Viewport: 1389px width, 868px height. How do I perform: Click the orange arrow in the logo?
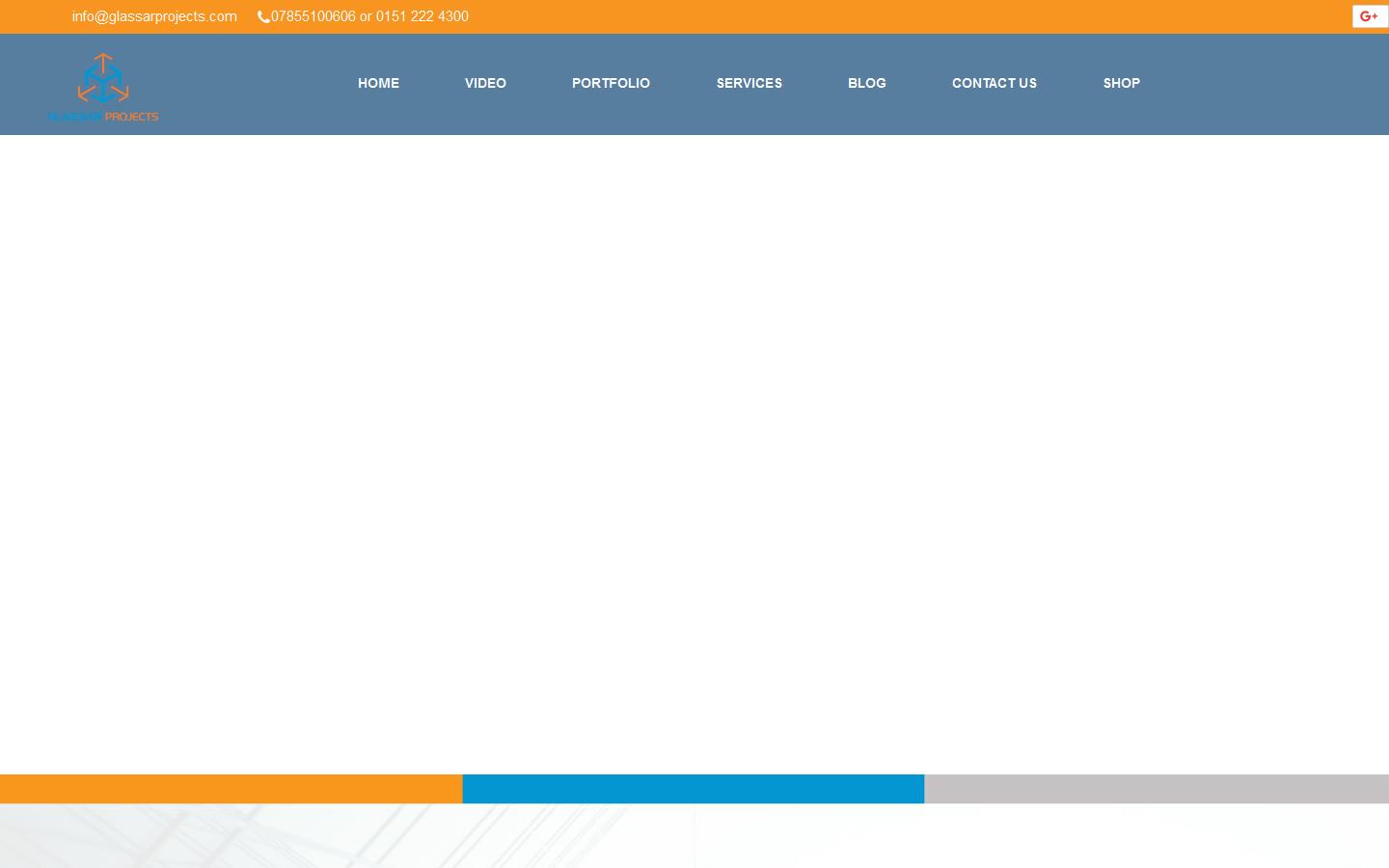[x=103, y=60]
